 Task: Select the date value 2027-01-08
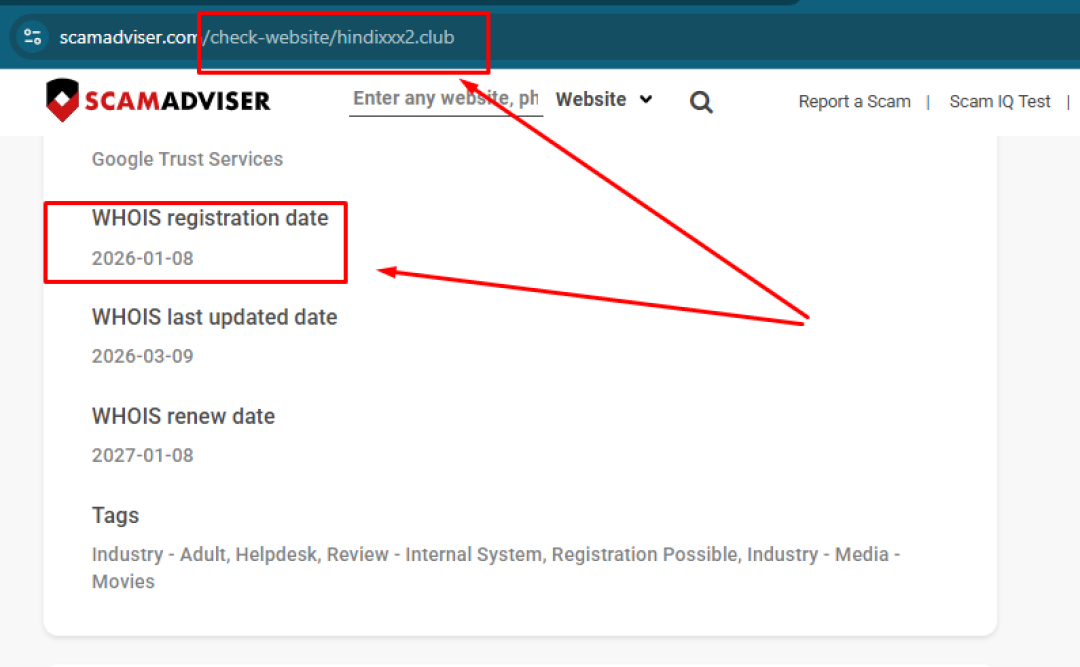click(143, 455)
